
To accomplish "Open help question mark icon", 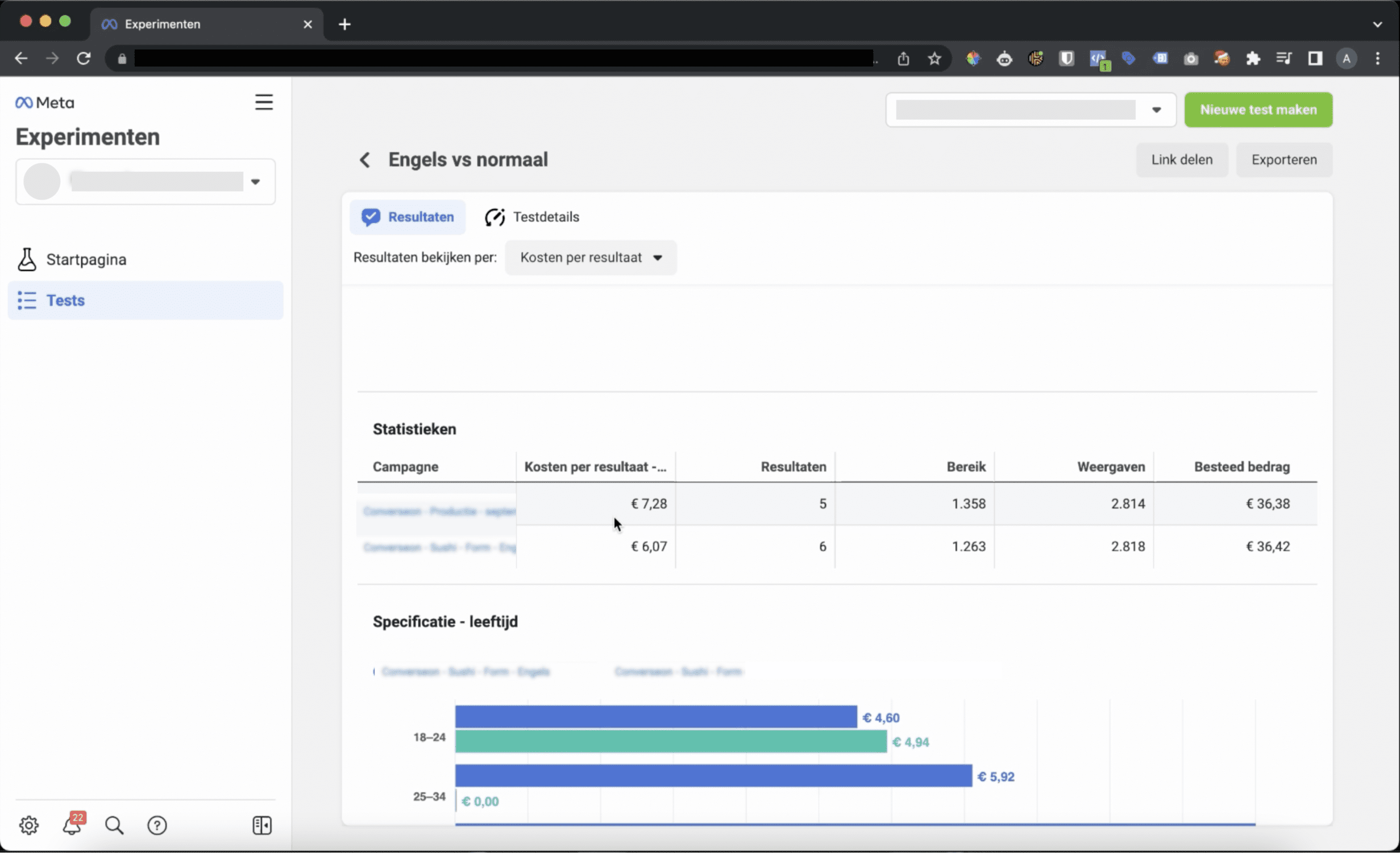I will point(157,825).
